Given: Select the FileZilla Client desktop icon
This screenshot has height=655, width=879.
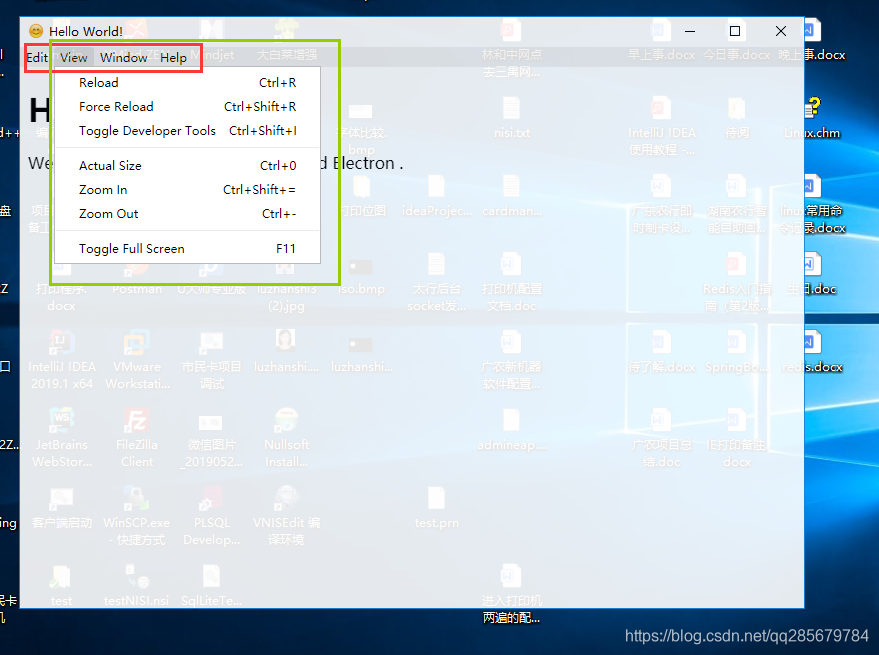Looking at the screenshot, I should point(136,437).
